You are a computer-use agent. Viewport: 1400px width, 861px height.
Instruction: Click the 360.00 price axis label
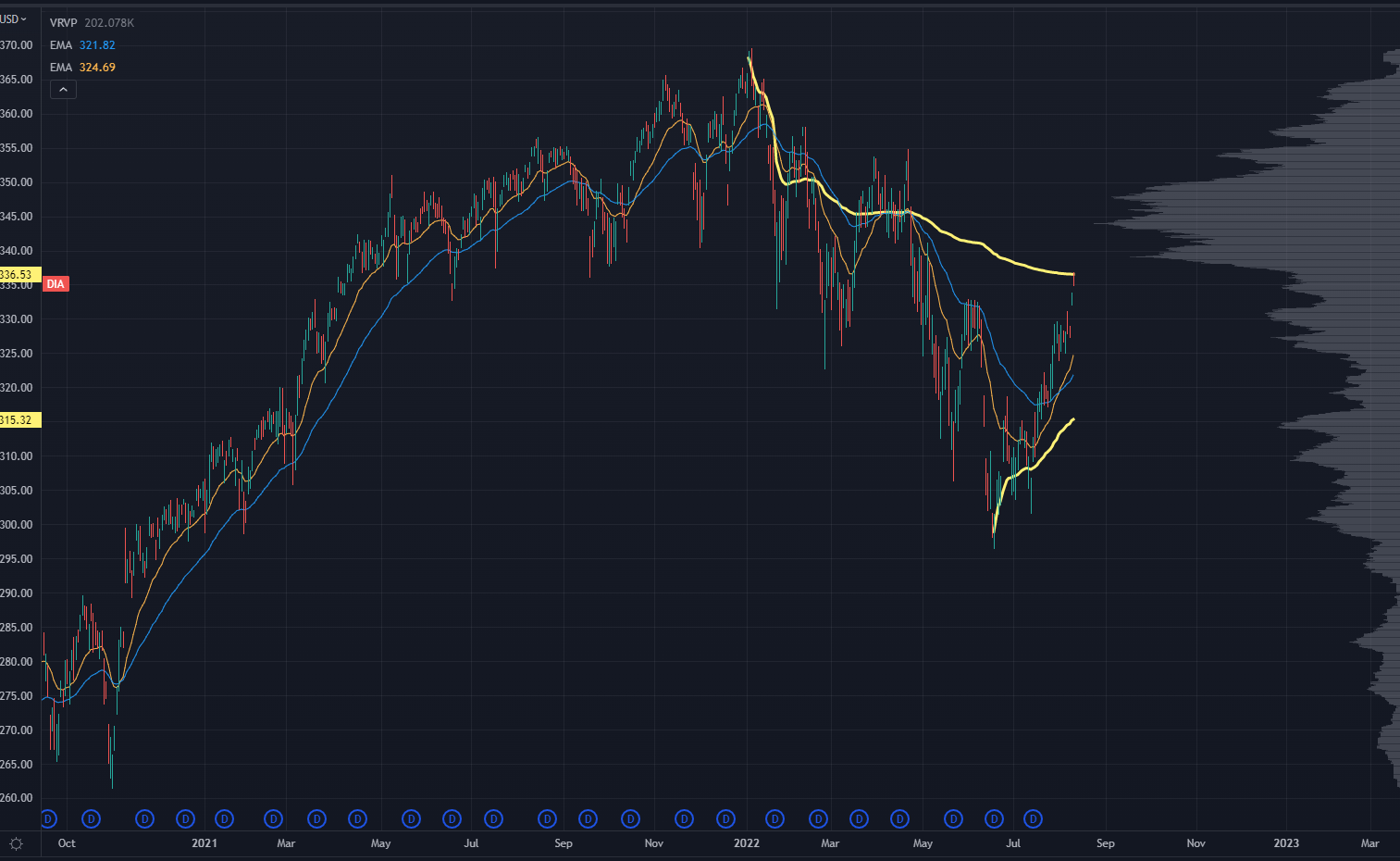(17, 114)
